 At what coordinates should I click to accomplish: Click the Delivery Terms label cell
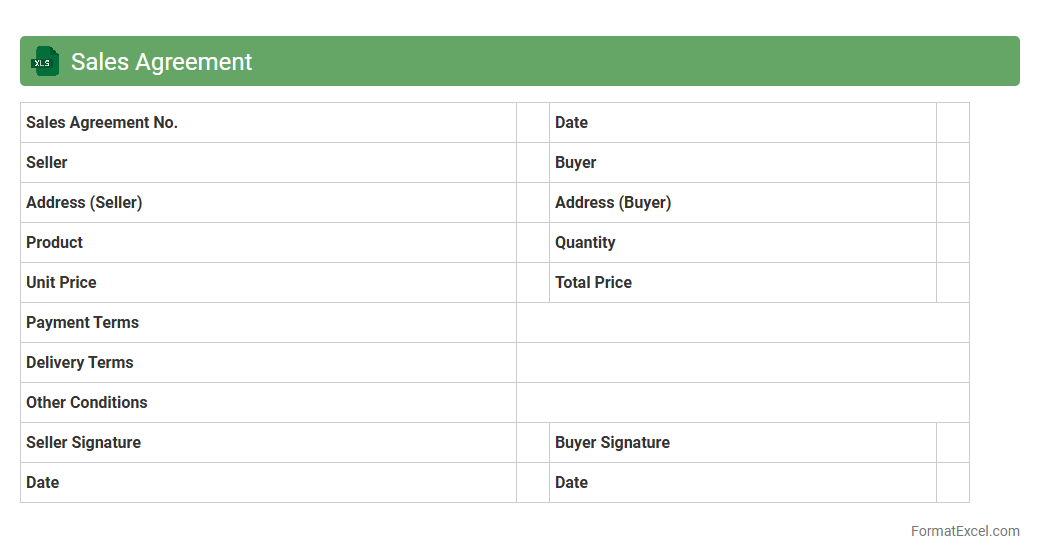79,362
